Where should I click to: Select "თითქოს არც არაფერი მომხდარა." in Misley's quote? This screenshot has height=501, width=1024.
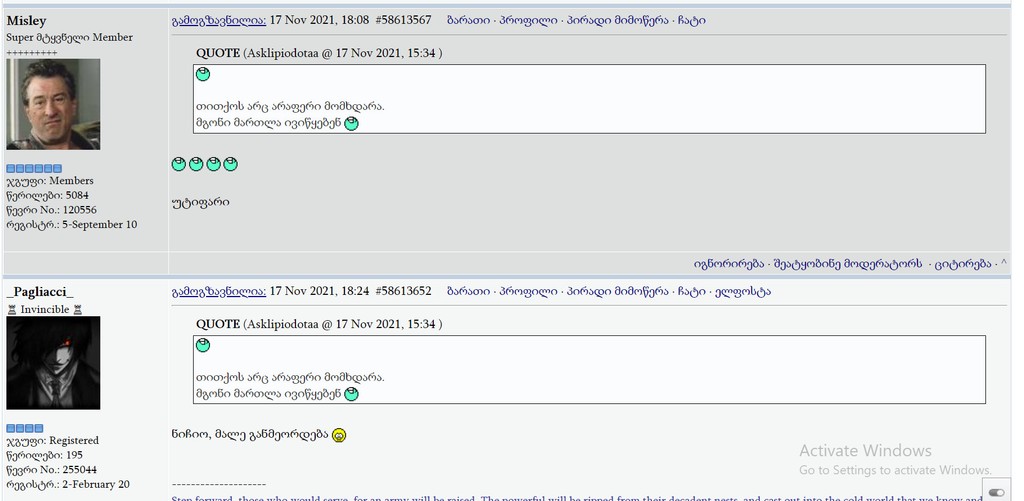tap(290, 106)
